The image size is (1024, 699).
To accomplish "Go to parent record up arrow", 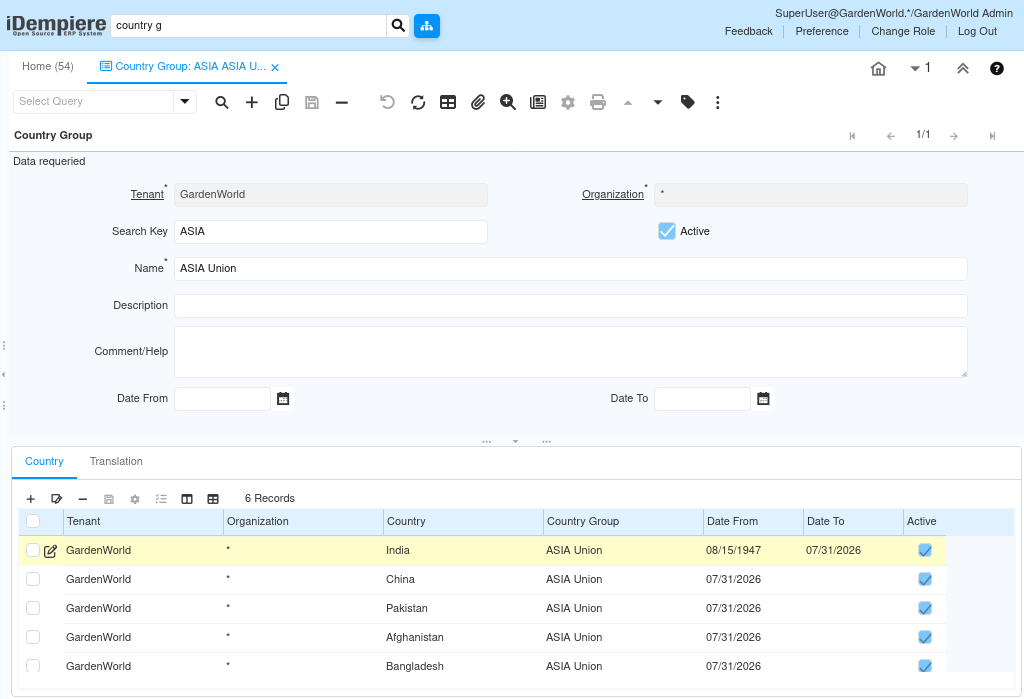I will 628,103.
